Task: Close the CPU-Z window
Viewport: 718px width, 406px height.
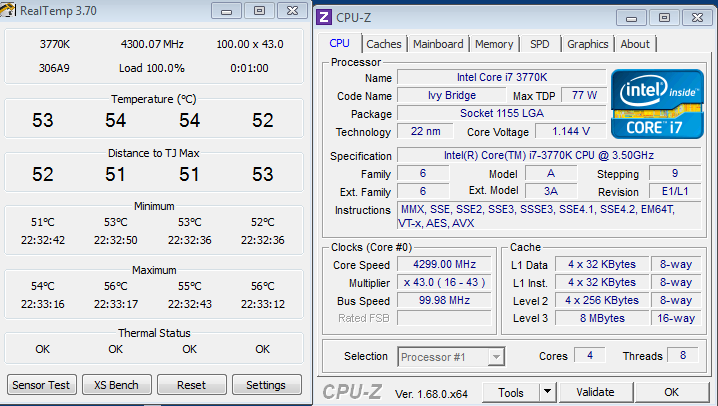Action: pyautogui.click(x=697, y=18)
